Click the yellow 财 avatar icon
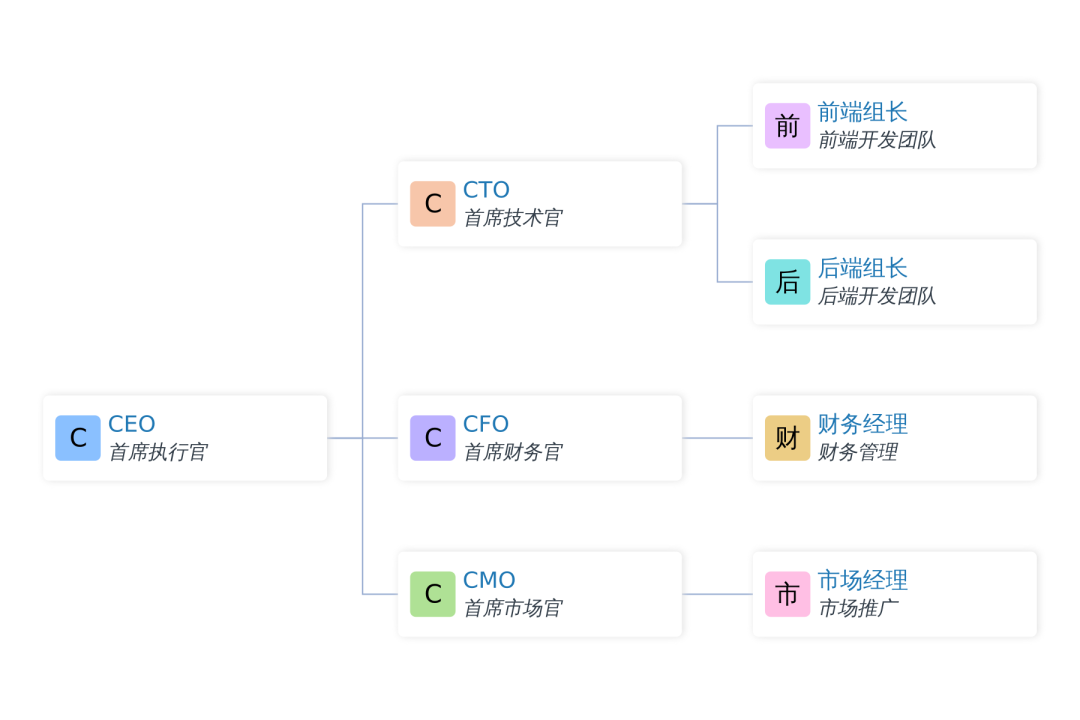Viewport: 1080px width, 720px height. 787,438
